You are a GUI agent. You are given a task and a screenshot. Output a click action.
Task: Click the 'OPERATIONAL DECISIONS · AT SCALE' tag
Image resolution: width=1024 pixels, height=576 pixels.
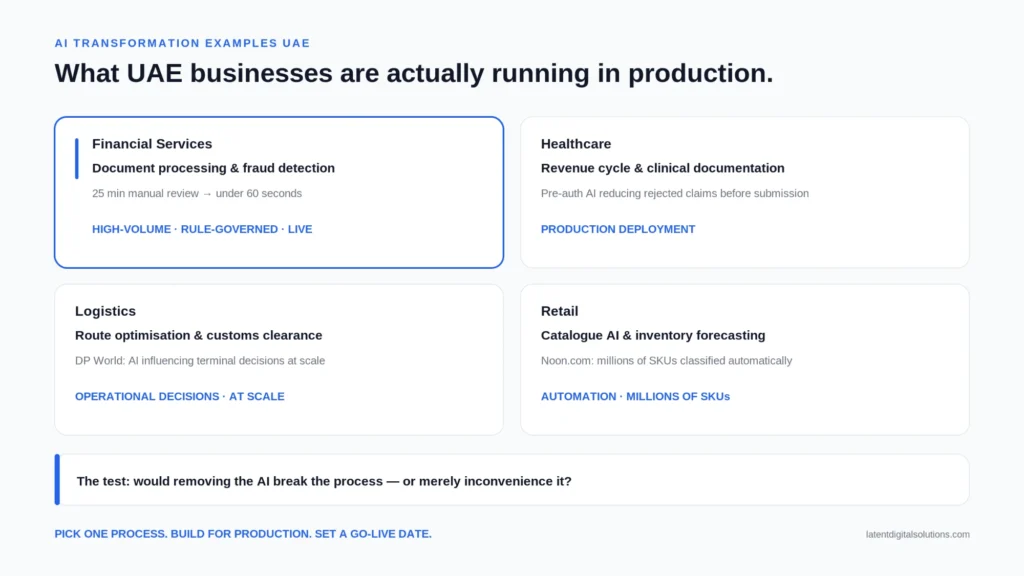click(x=180, y=396)
